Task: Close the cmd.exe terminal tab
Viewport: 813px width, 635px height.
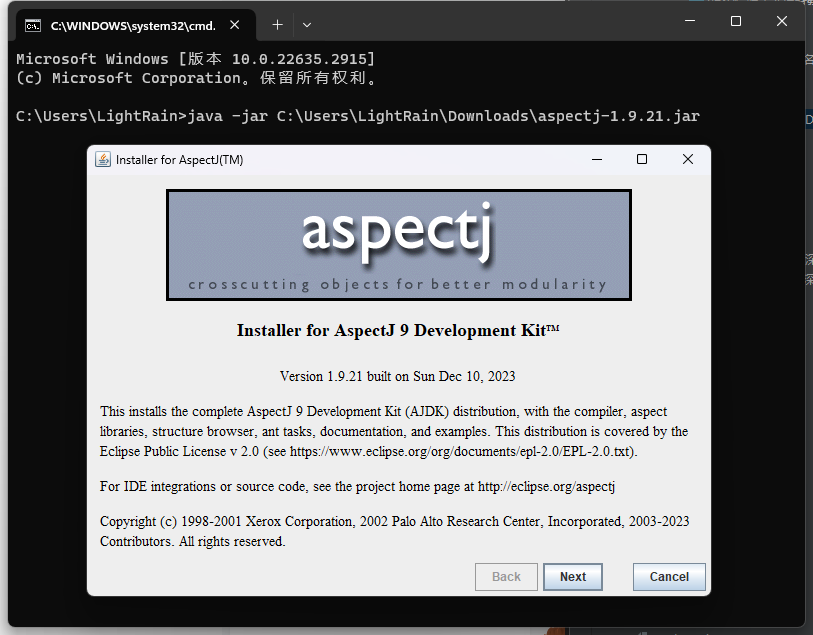Action: point(236,24)
